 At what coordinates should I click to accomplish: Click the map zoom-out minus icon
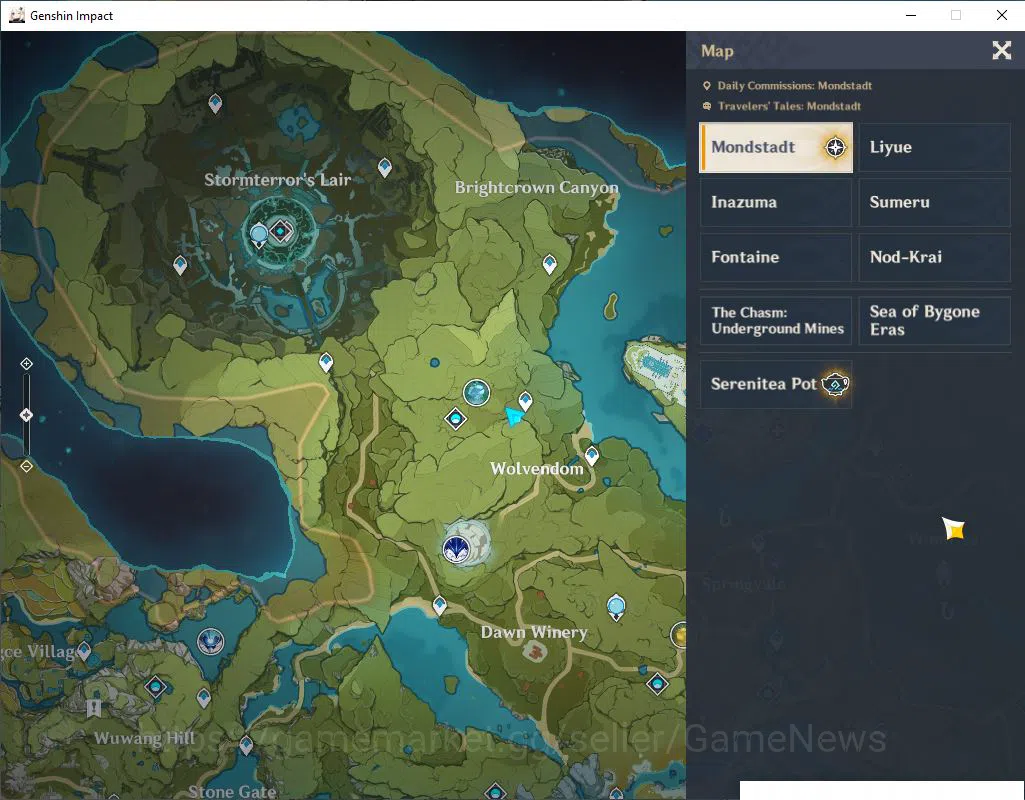pyautogui.click(x=26, y=466)
